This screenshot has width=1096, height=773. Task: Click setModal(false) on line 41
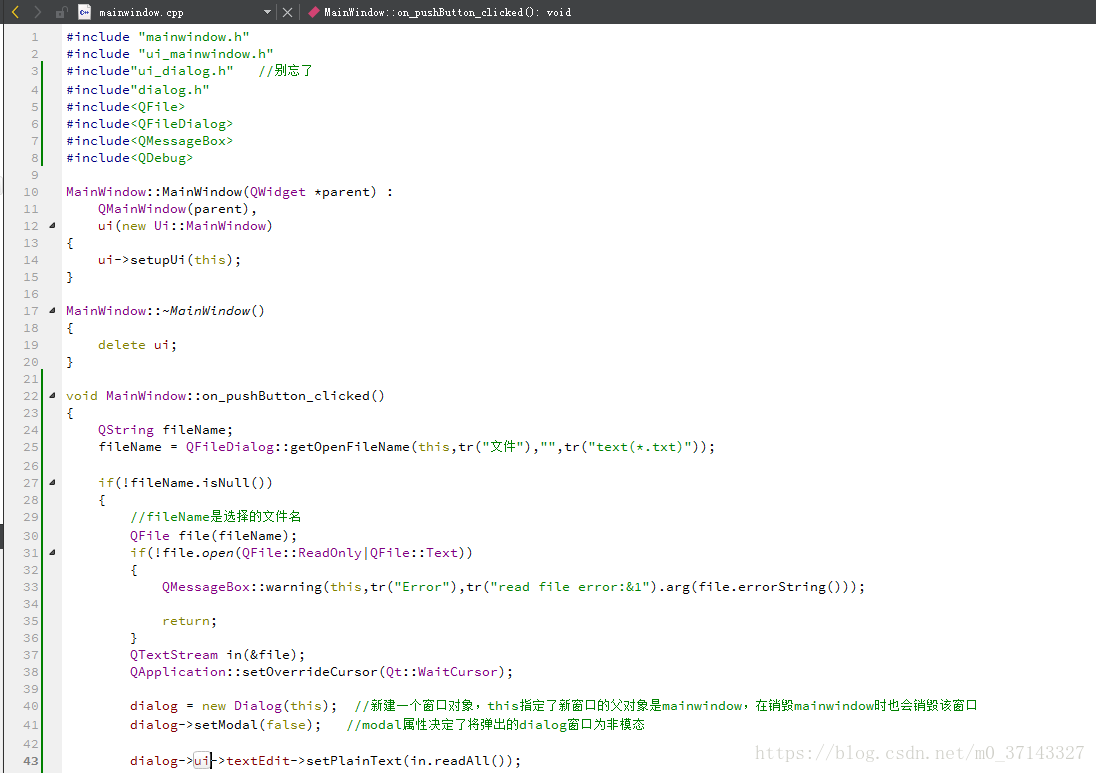coord(254,725)
